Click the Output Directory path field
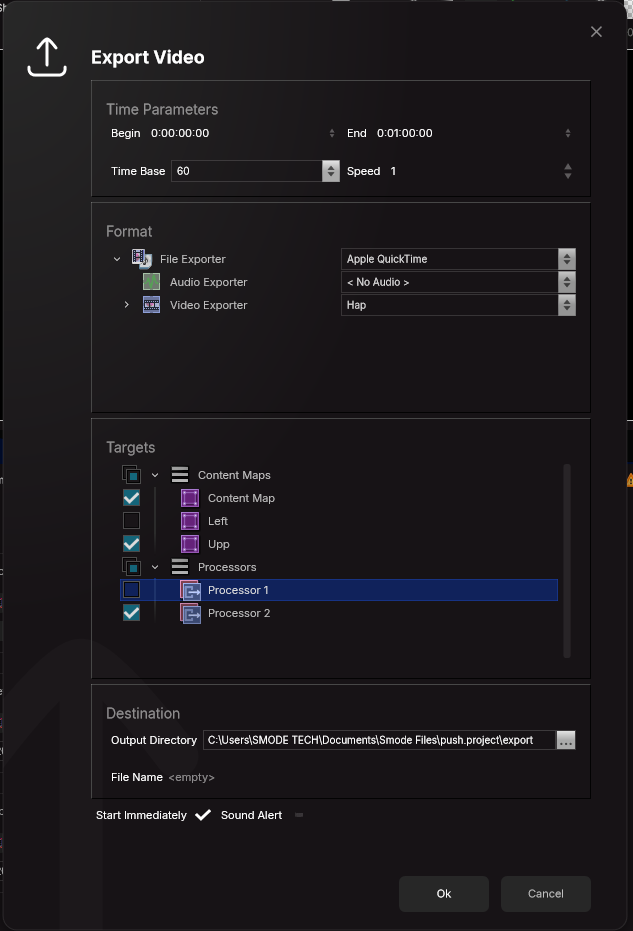This screenshot has width=633, height=931. pyautogui.click(x=379, y=740)
